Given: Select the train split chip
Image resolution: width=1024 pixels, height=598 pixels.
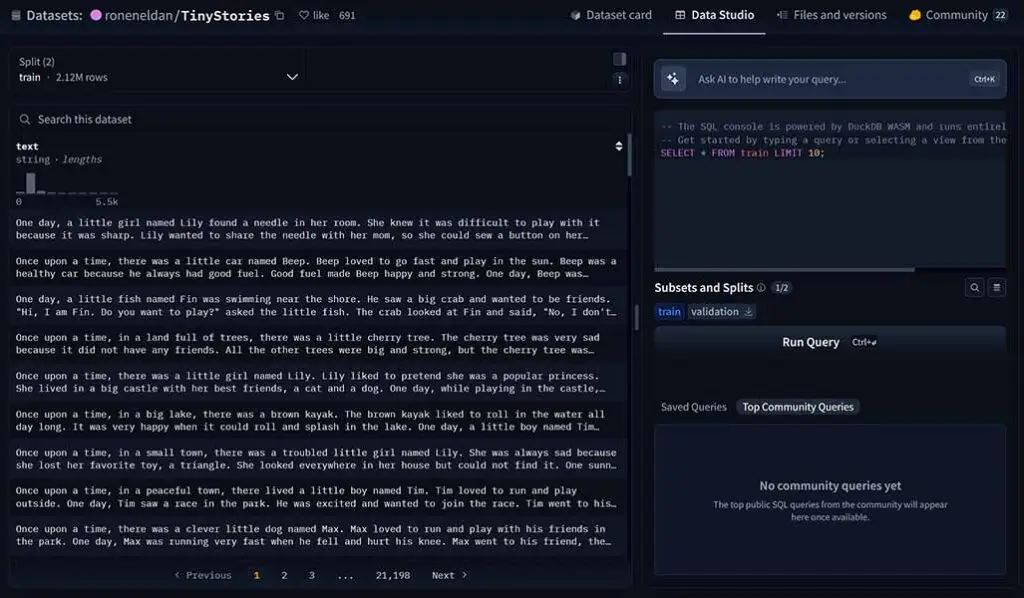Looking at the screenshot, I should pos(669,312).
